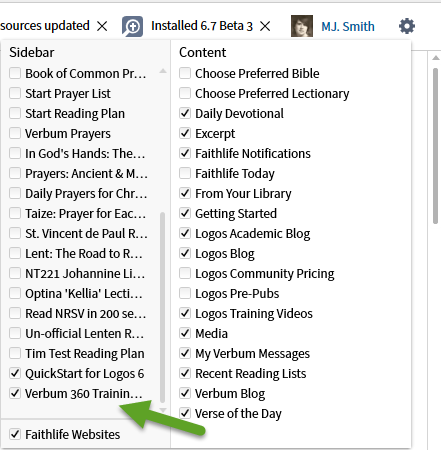Click the sidebar list scrollbar thumb
Viewport: 441px width, 450px height.
click(x=163, y=308)
